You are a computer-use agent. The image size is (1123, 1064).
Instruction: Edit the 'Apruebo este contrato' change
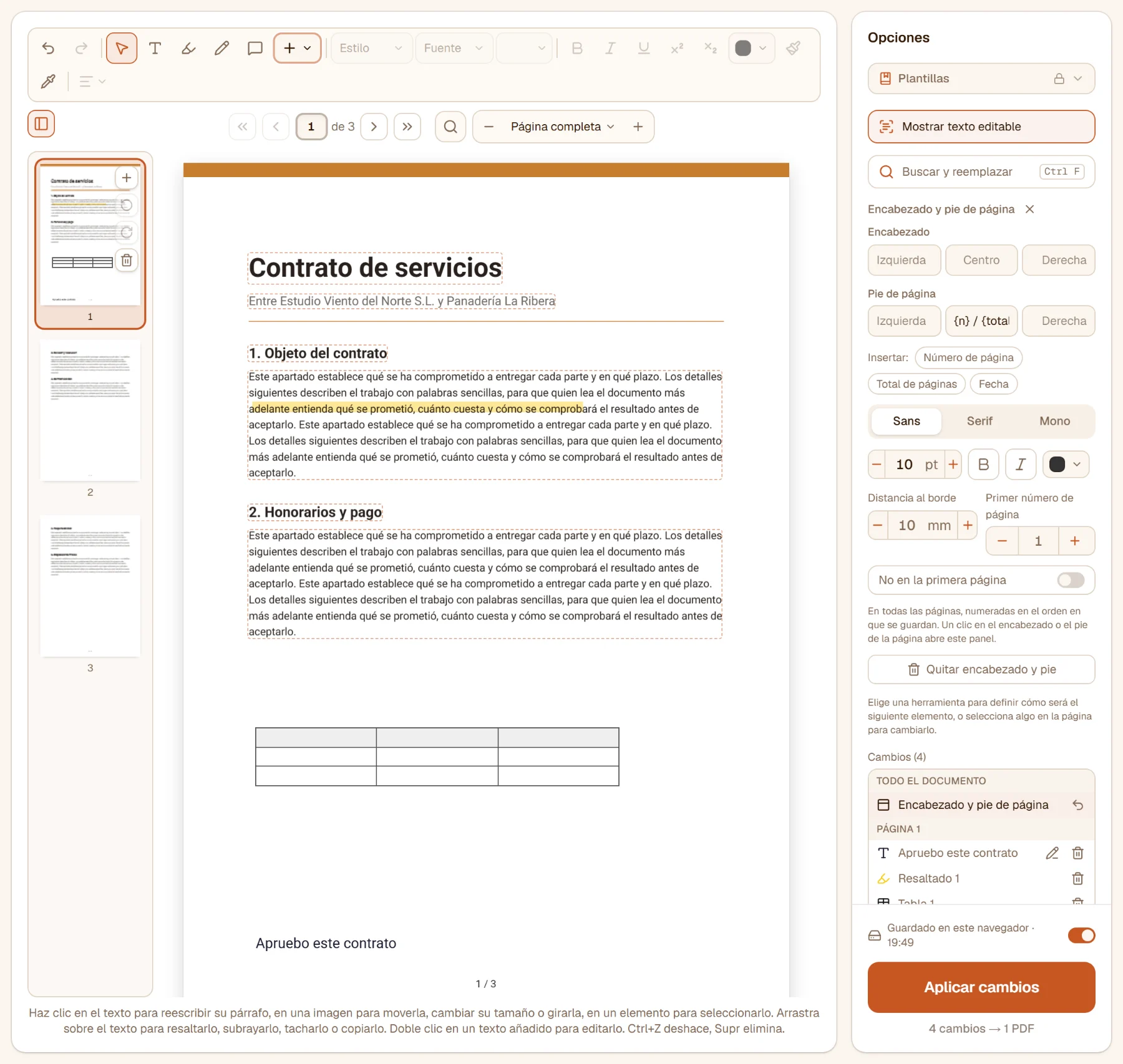click(1052, 853)
